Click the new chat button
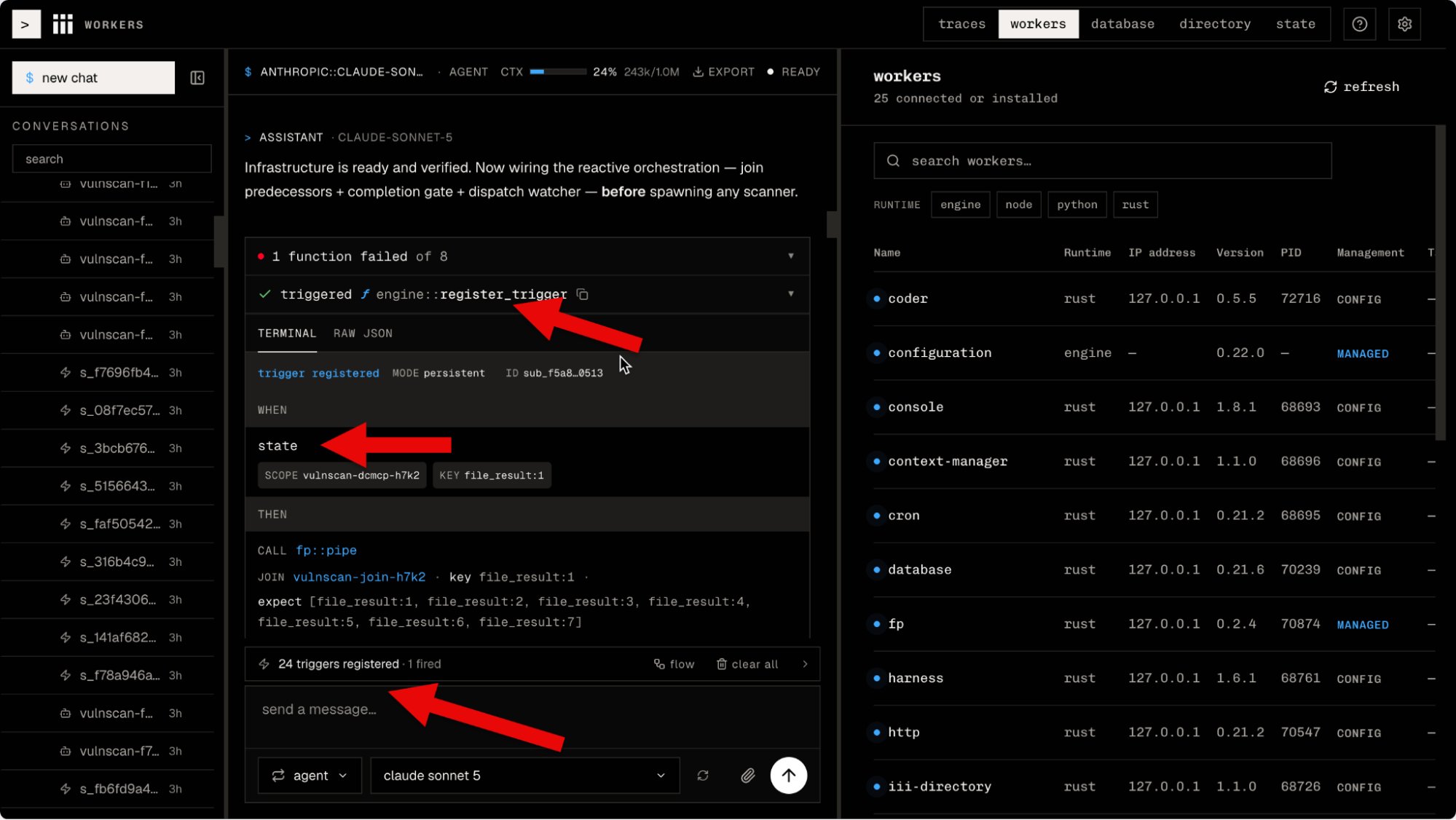This screenshot has width=1456, height=820. [x=93, y=78]
